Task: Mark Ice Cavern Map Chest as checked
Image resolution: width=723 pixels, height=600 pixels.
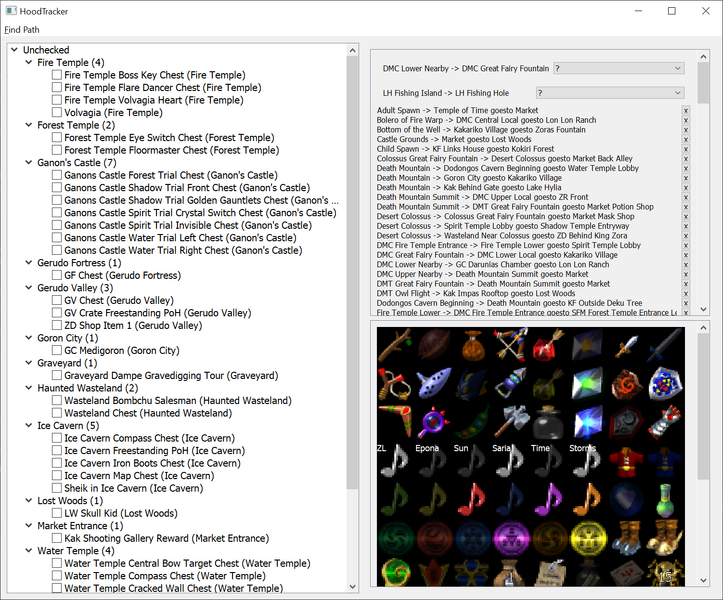Action: click(57, 476)
